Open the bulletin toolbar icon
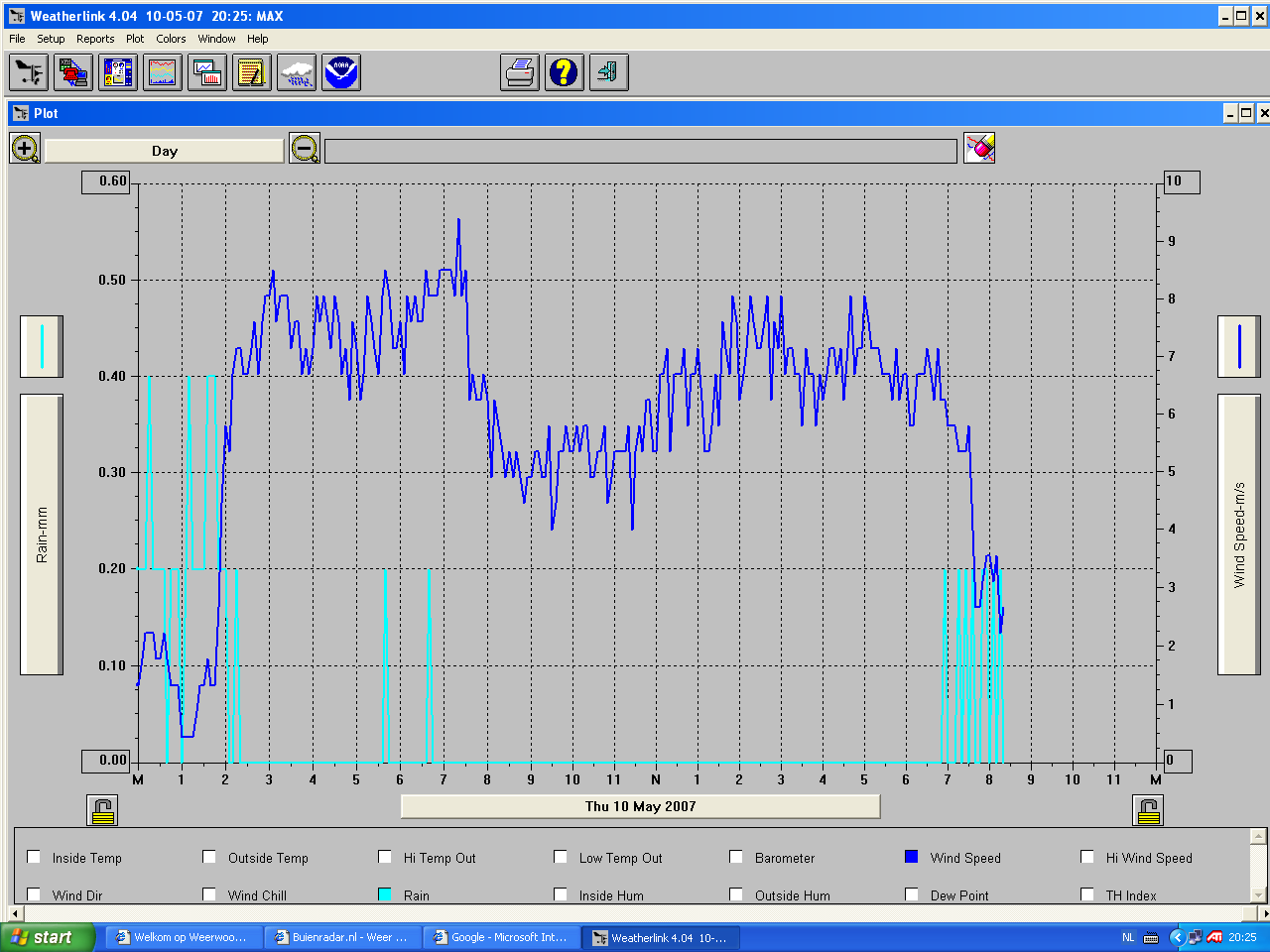The image size is (1270, 952). pyautogui.click(x=118, y=72)
